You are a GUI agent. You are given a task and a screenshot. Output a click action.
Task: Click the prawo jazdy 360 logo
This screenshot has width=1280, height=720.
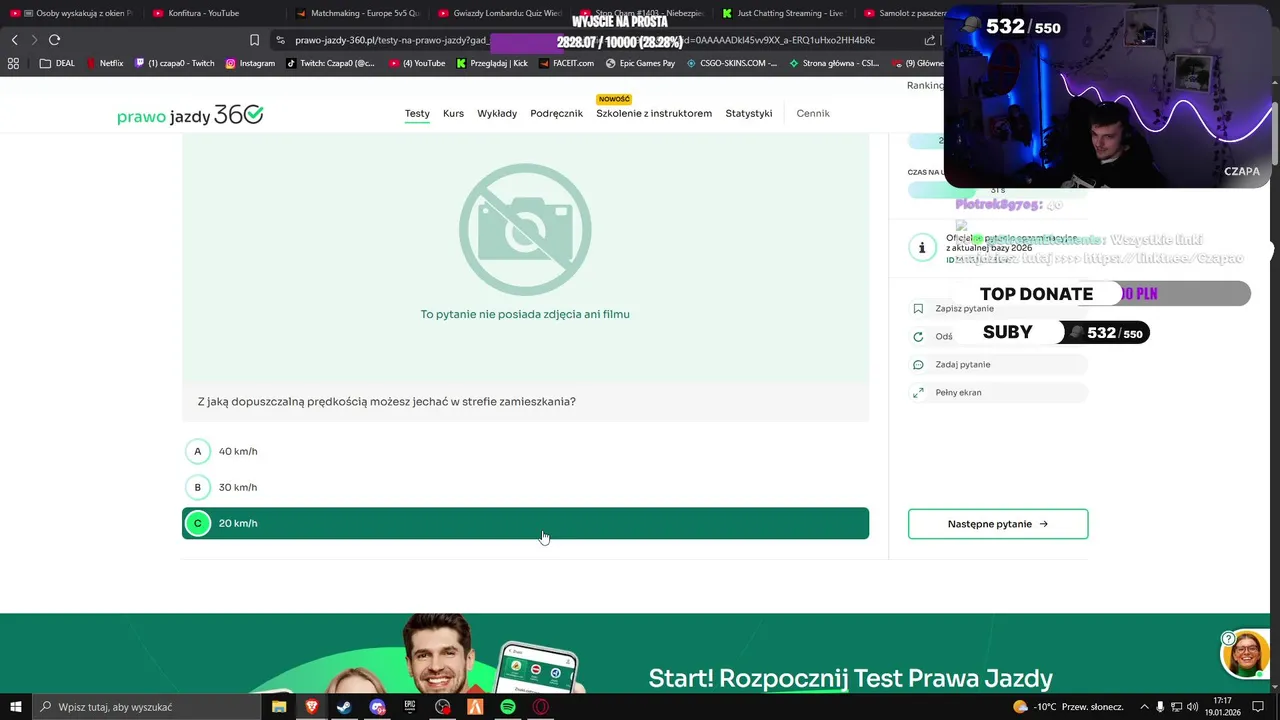coord(190,115)
